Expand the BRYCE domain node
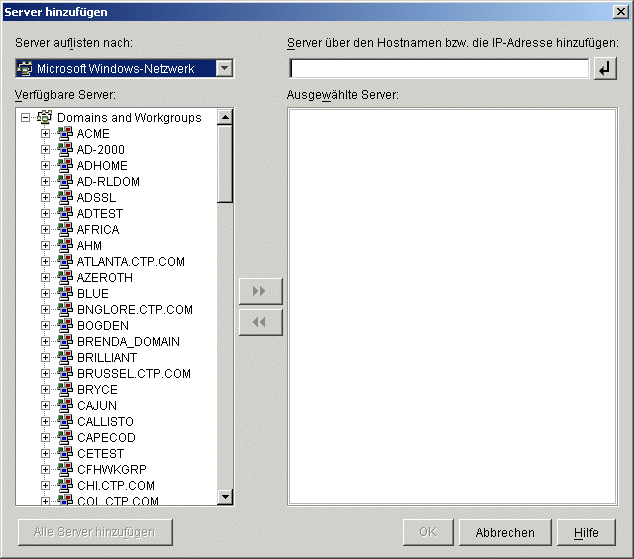Screen dimensions: 634x559 45,390
